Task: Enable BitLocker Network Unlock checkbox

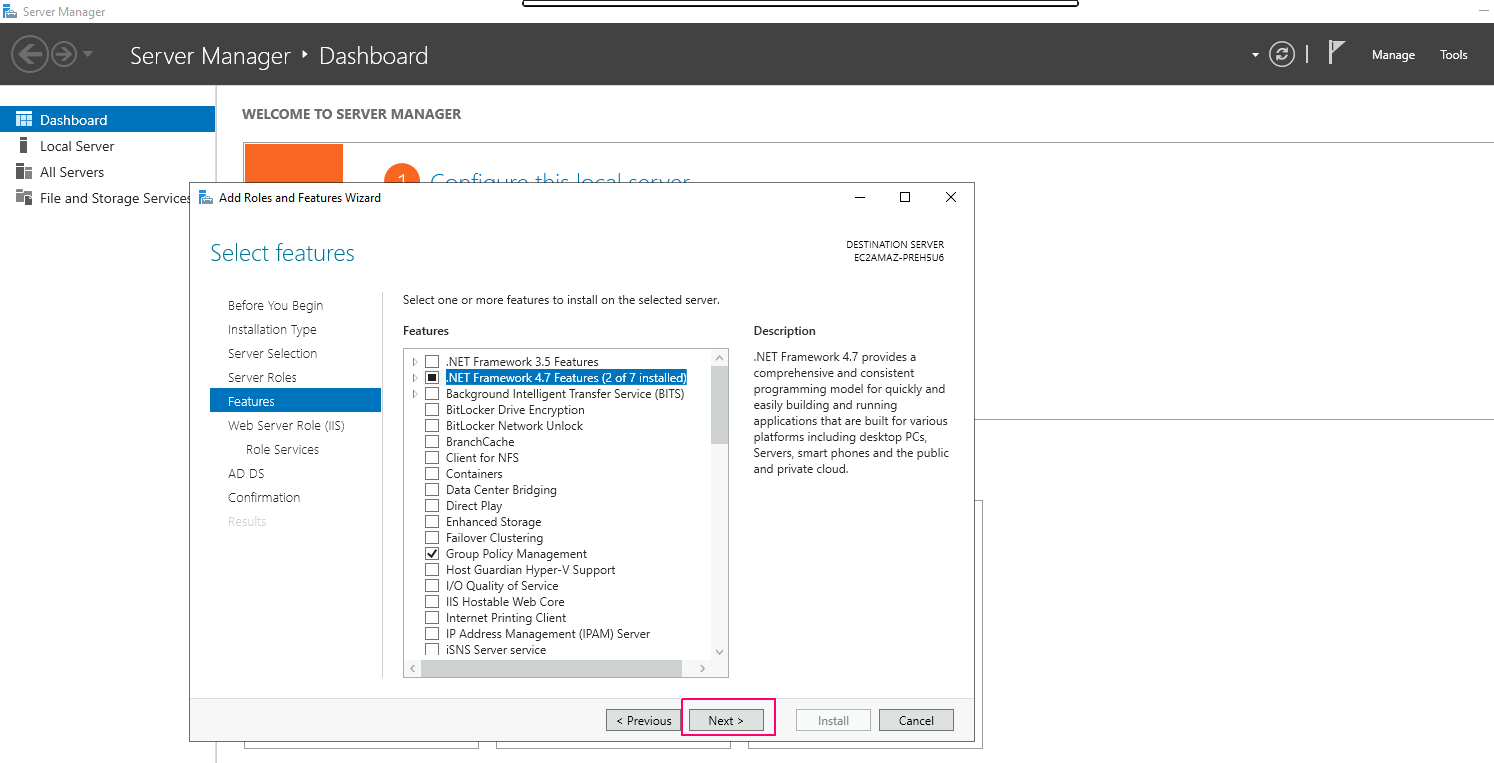Action: coord(432,425)
